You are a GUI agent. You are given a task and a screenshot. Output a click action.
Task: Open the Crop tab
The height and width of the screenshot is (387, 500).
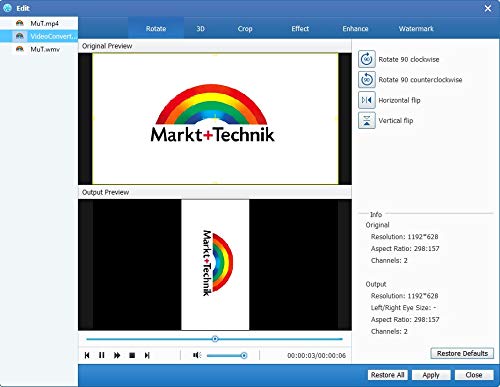click(245, 29)
